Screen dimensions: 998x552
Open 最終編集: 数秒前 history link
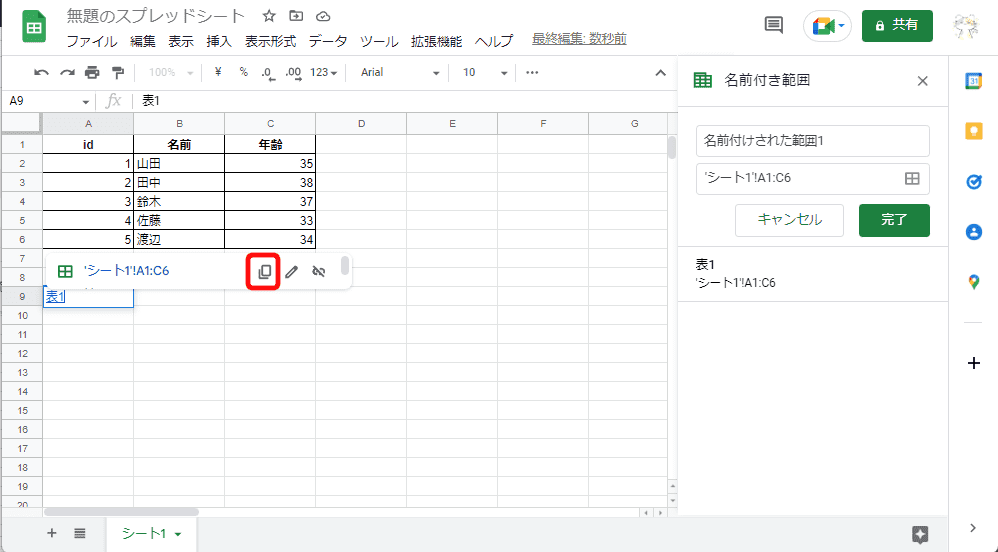click(579, 39)
